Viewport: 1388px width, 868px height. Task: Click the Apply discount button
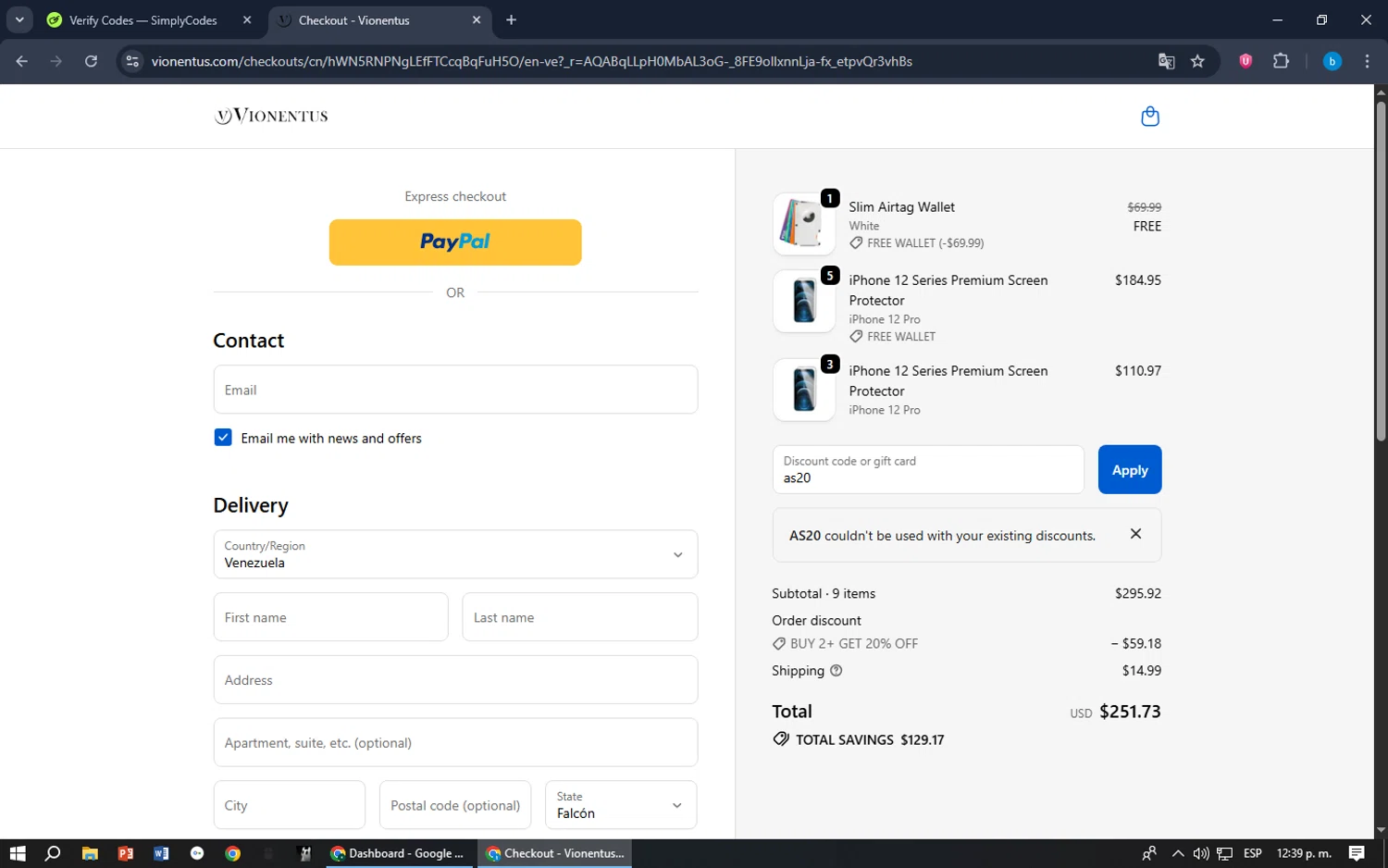[x=1130, y=470]
